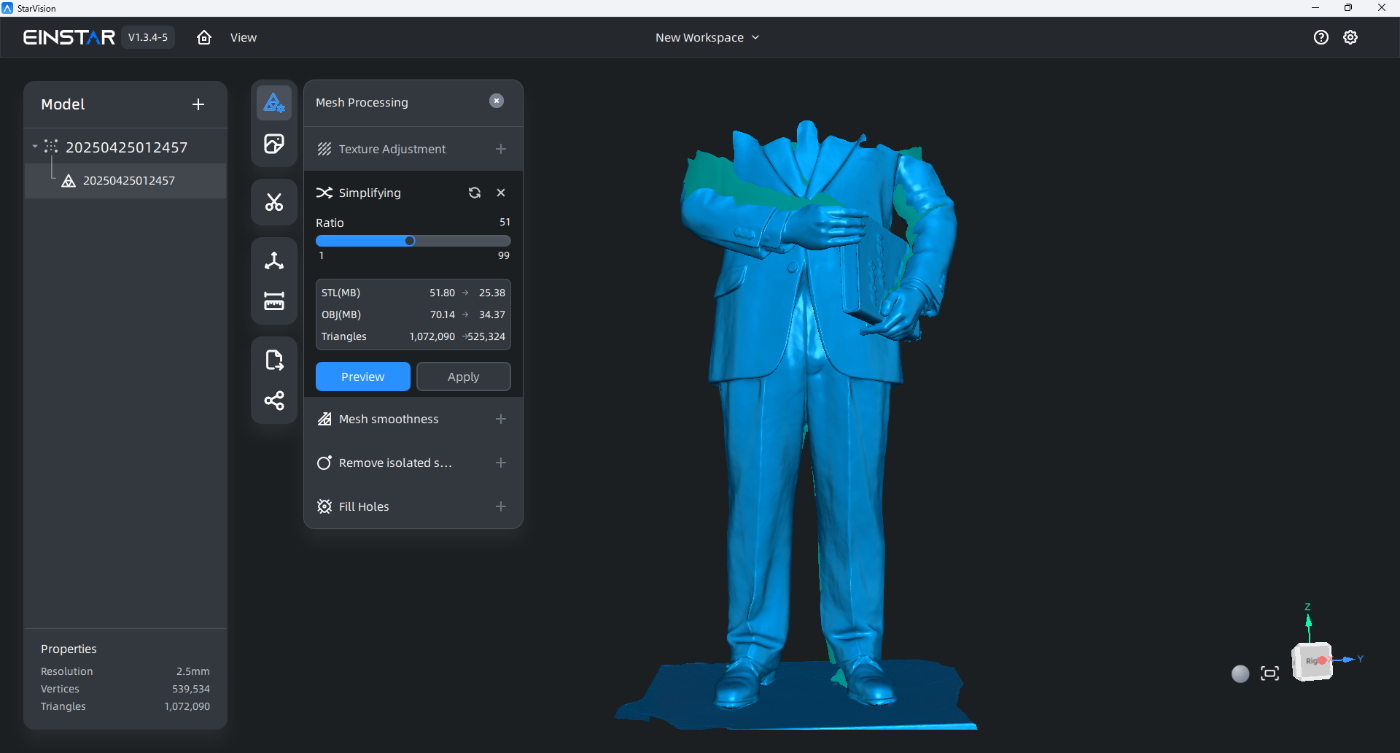1400x753 pixels.
Task: Click the Ratio value 51
Action: click(x=504, y=223)
